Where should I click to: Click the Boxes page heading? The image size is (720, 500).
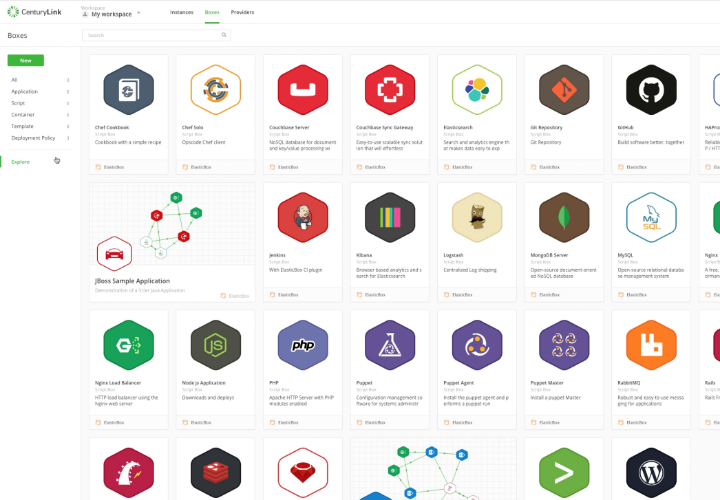(17, 35)
